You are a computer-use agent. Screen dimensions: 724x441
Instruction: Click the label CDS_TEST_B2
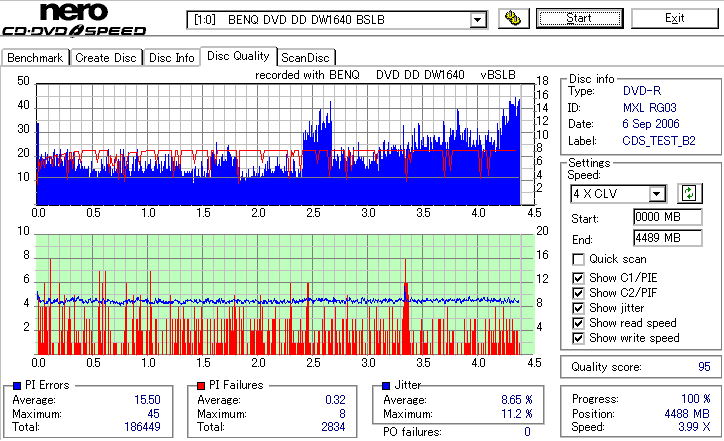click(659, 141)
